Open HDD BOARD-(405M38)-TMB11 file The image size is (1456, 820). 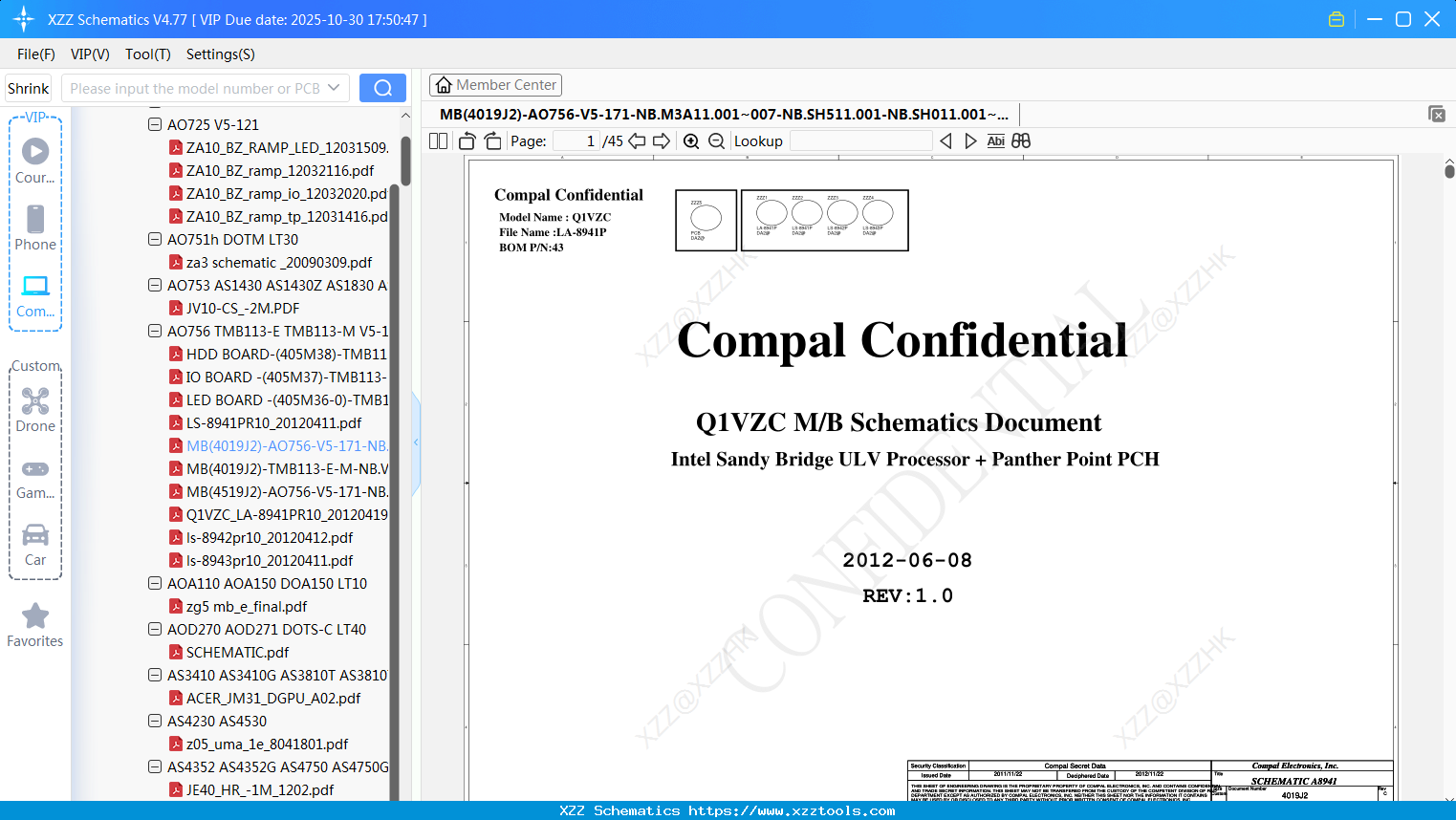287,354
